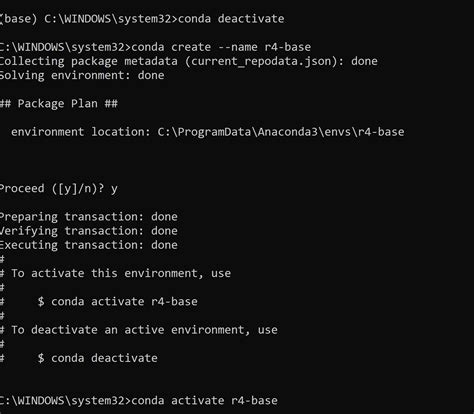Click the '(base)' environment prefix
This screenshot has height=414, width=474.
(18, 19)
